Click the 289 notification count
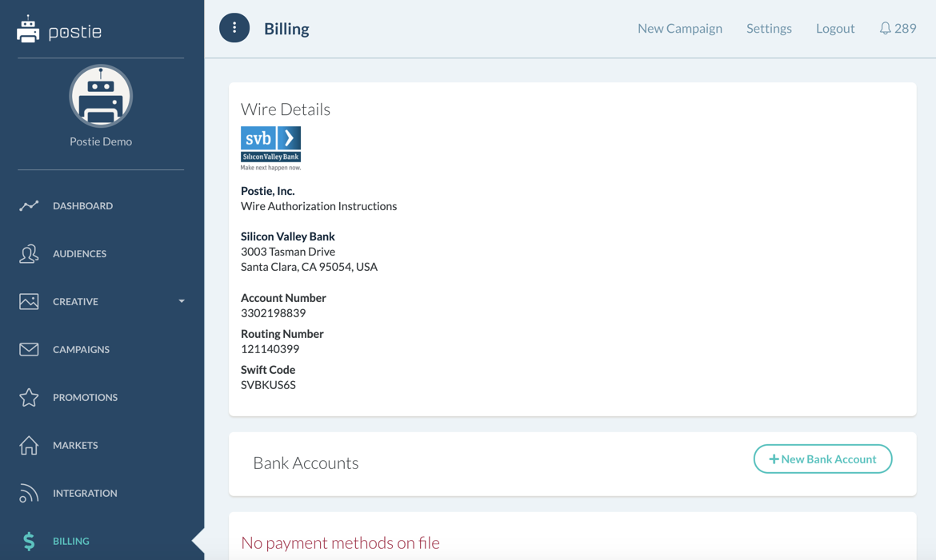The width and height of the screenshot is (936, 560). pyautogui.click(x=905, y=28)
